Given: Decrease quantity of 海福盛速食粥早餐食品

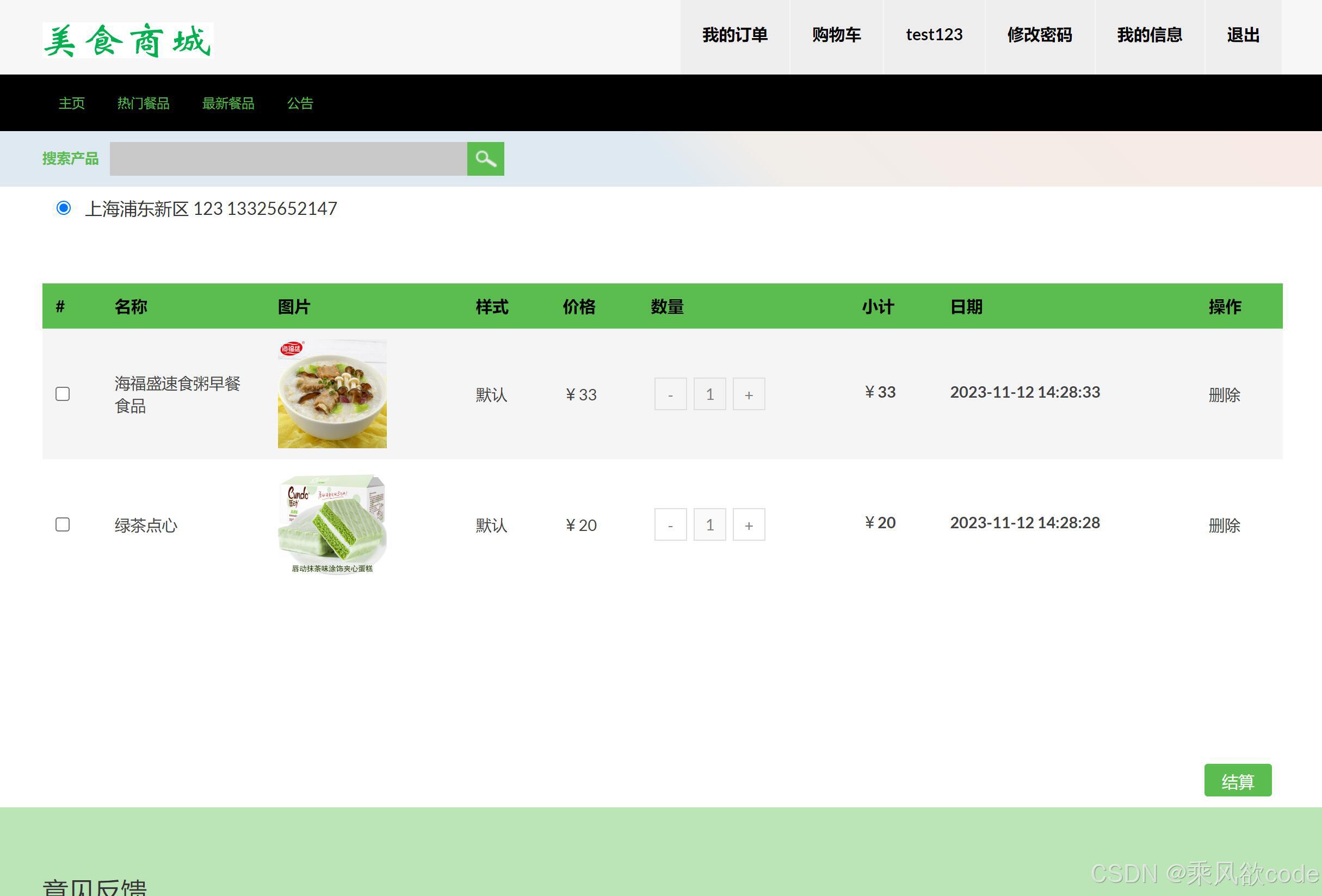Looking at the screenshot, I should tap(670, 394).
